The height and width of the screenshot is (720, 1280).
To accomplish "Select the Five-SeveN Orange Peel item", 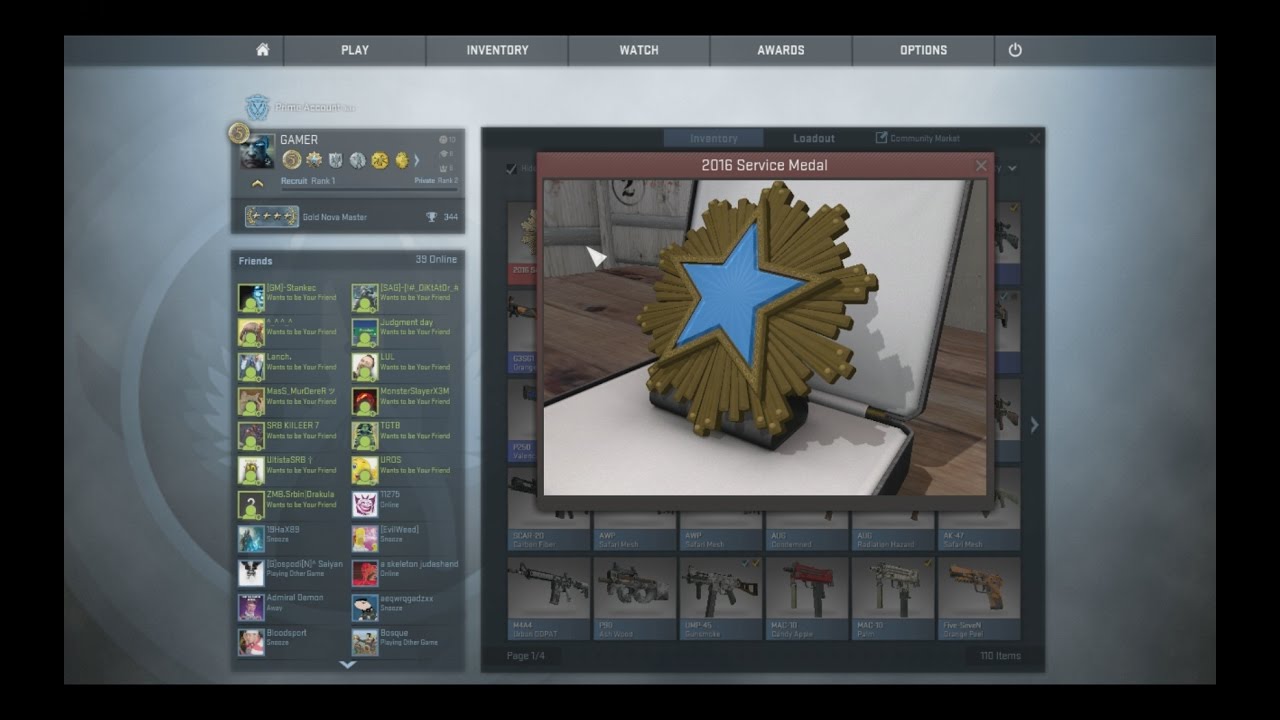I will tap(979, 598).
